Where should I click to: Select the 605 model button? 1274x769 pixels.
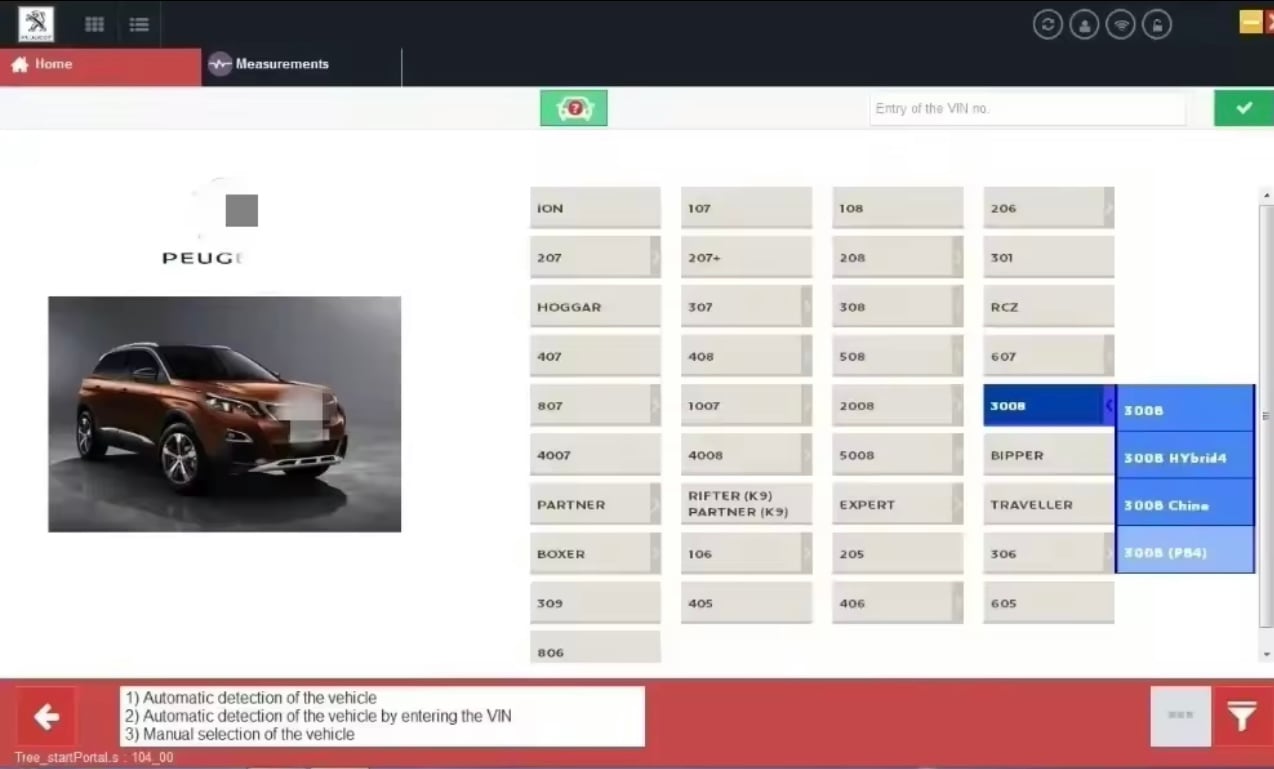1048,603
